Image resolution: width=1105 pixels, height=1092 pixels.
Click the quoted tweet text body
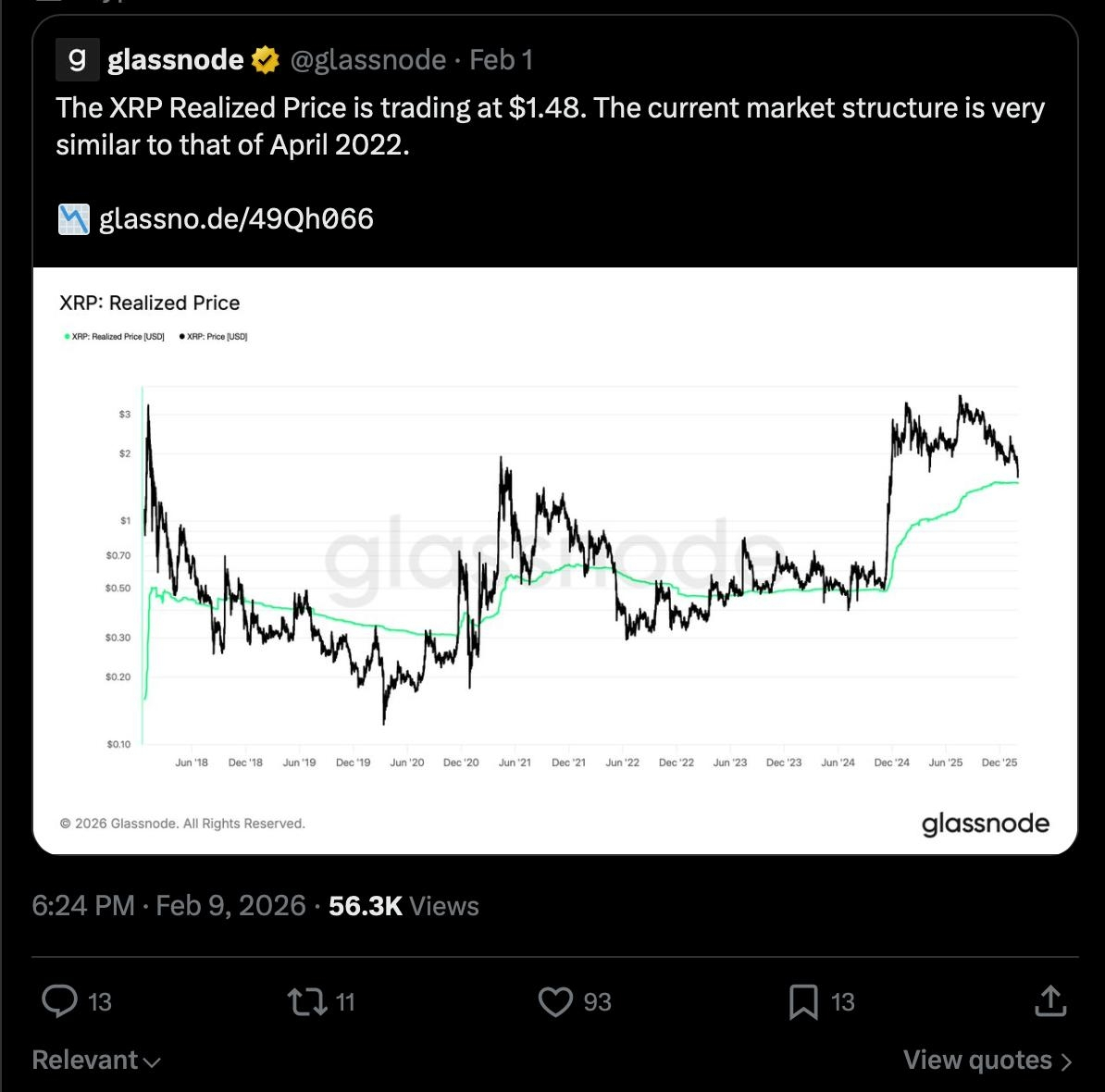[550, 126]
